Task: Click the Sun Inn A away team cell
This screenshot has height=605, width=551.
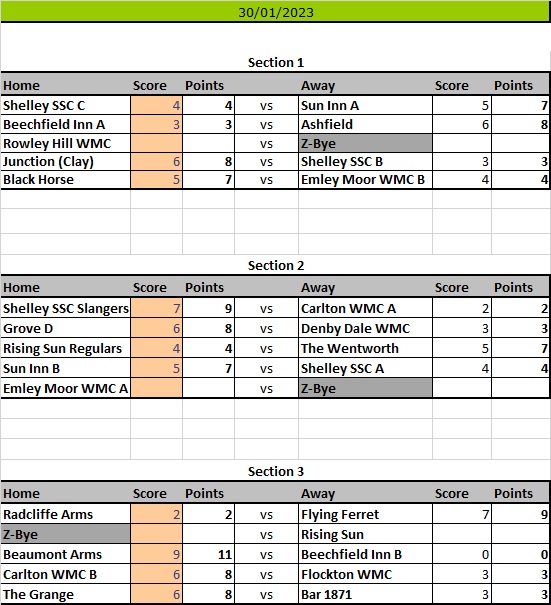Action: pos(365,105)
